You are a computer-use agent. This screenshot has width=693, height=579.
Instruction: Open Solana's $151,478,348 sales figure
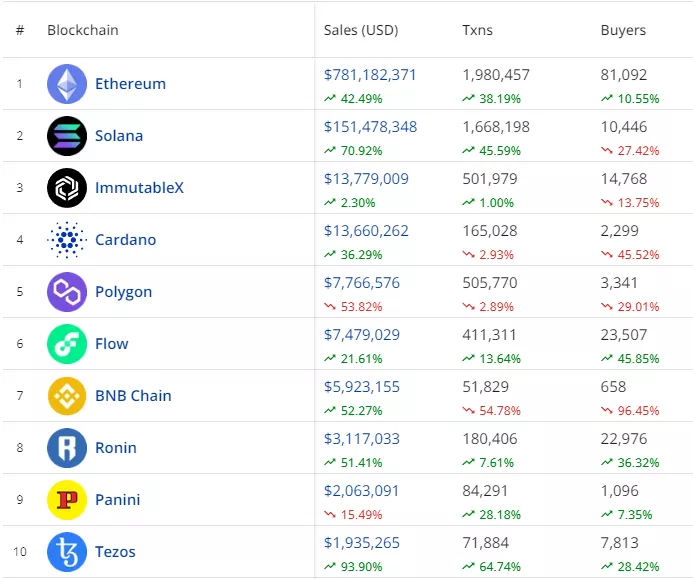370,127
